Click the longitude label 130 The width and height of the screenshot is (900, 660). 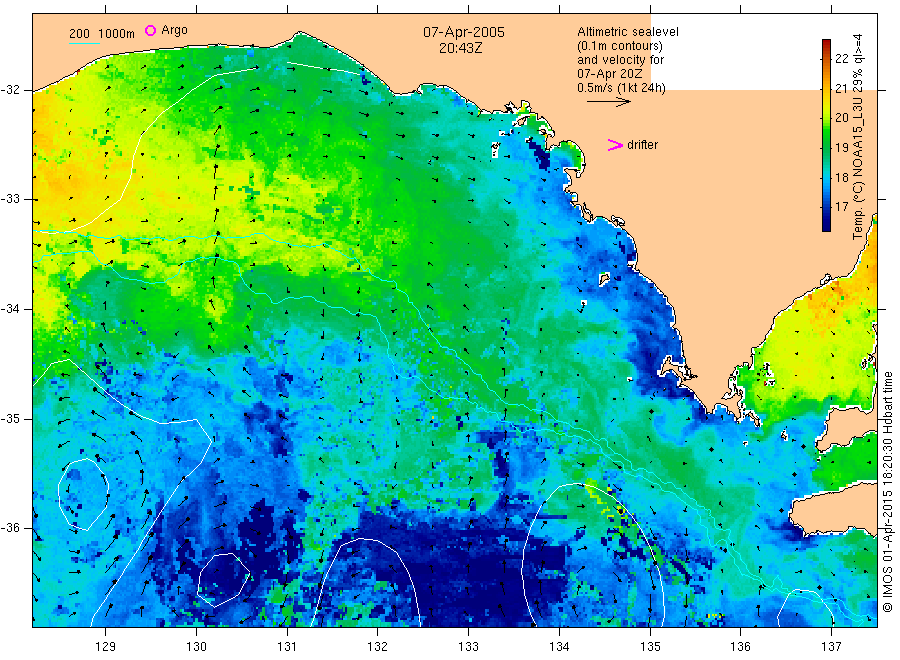pyautogui.click(x=196, y=647)
